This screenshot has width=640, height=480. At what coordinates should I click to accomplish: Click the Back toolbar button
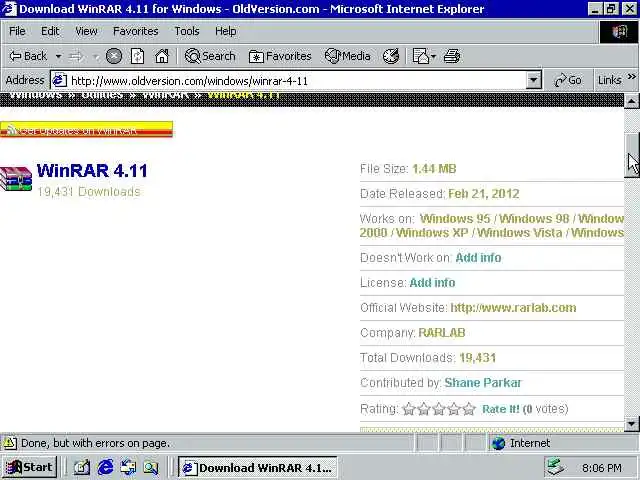click(x=28, y=56)
